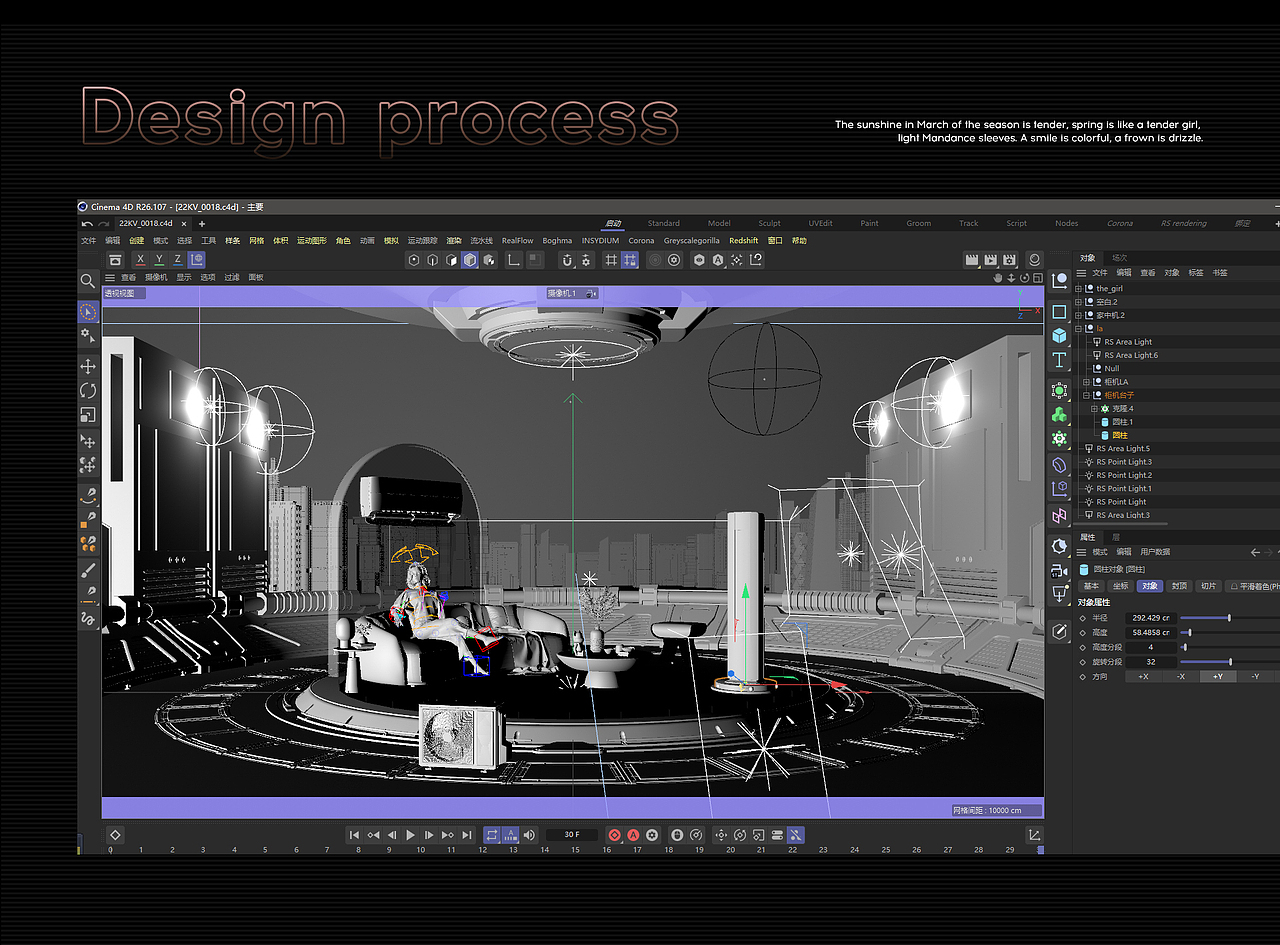The width and height of the screenshot is (1280, 945).
Task: Toggle world coordinate system button
Action: point(197,260)
